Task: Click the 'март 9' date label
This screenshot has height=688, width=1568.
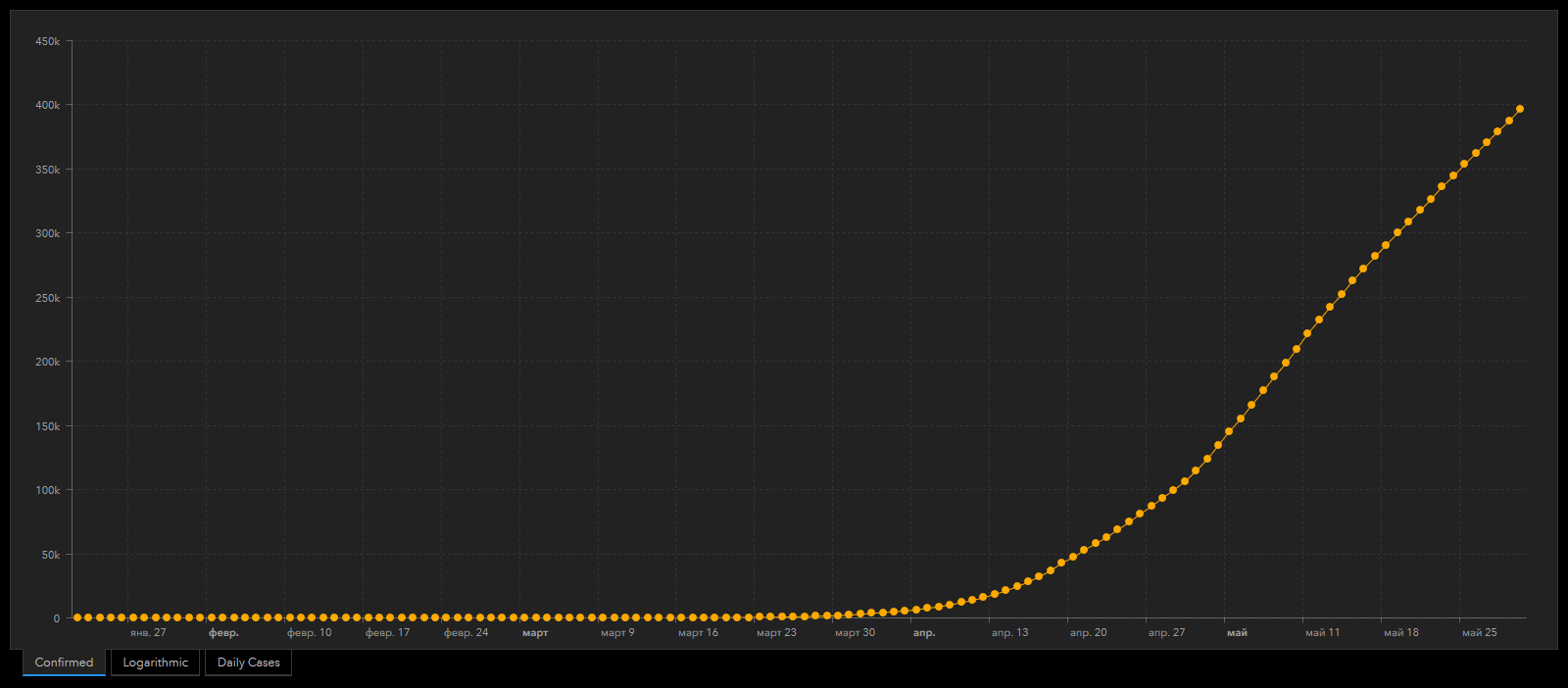Action: pyautogui.click(x=617, y=632)
